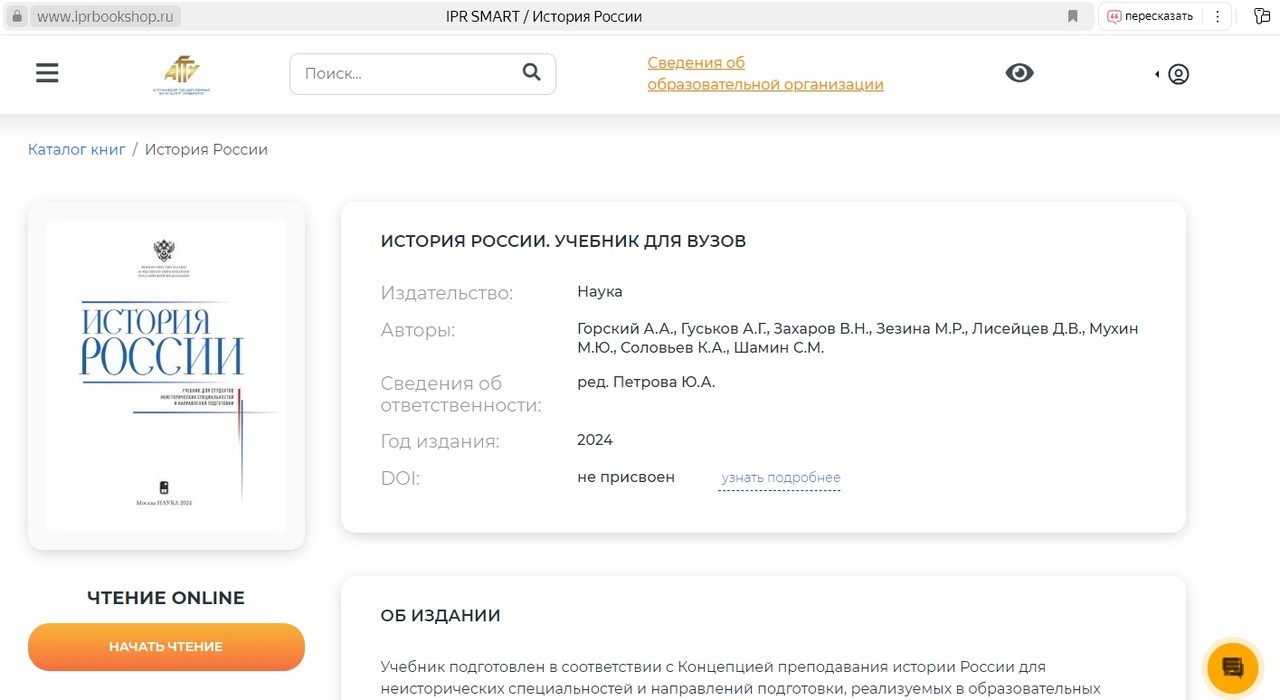Open the browser extensions icon
The width and height of the screenshot is (1280, 700).
click(1262, 16)
